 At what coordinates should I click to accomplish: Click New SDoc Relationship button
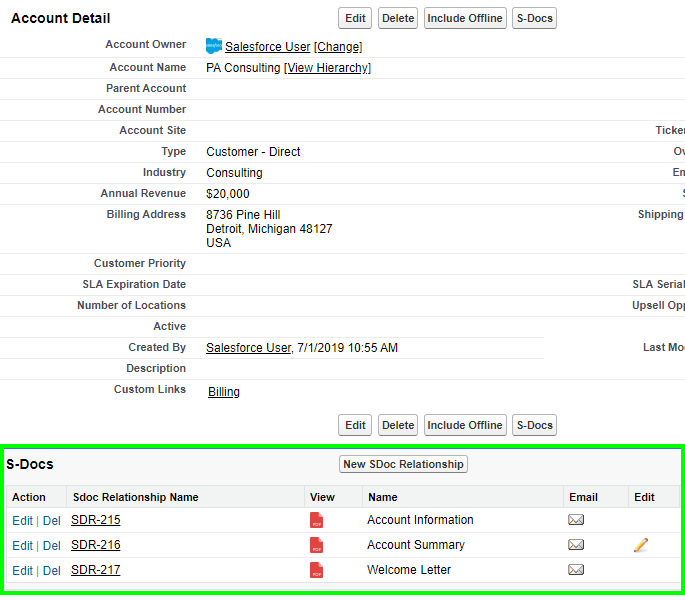[x=403, y=464]
